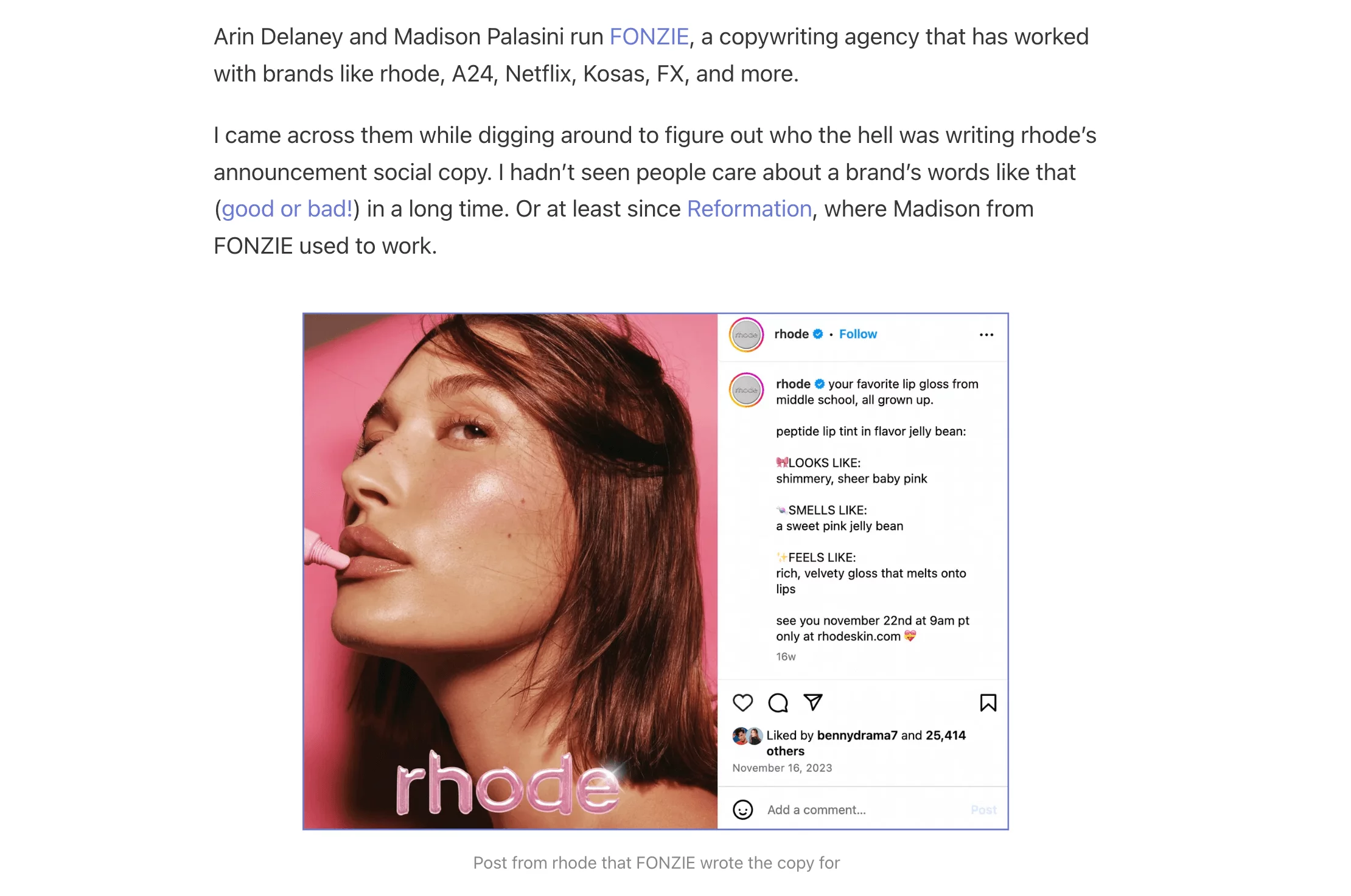Viewport: 1351px width, 896px height.
Task: Open the FONZIE link
Action: (x=649, y=36)
